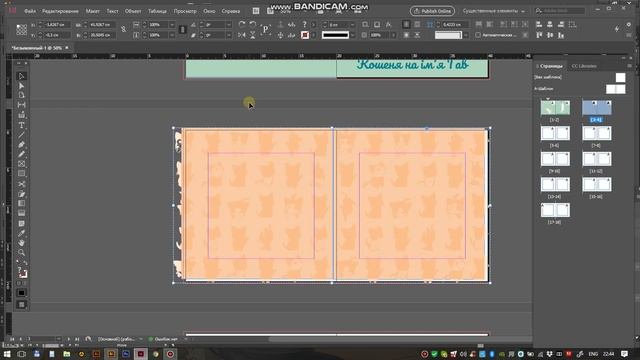Select the Pen tool

click(x=21, y=144)
